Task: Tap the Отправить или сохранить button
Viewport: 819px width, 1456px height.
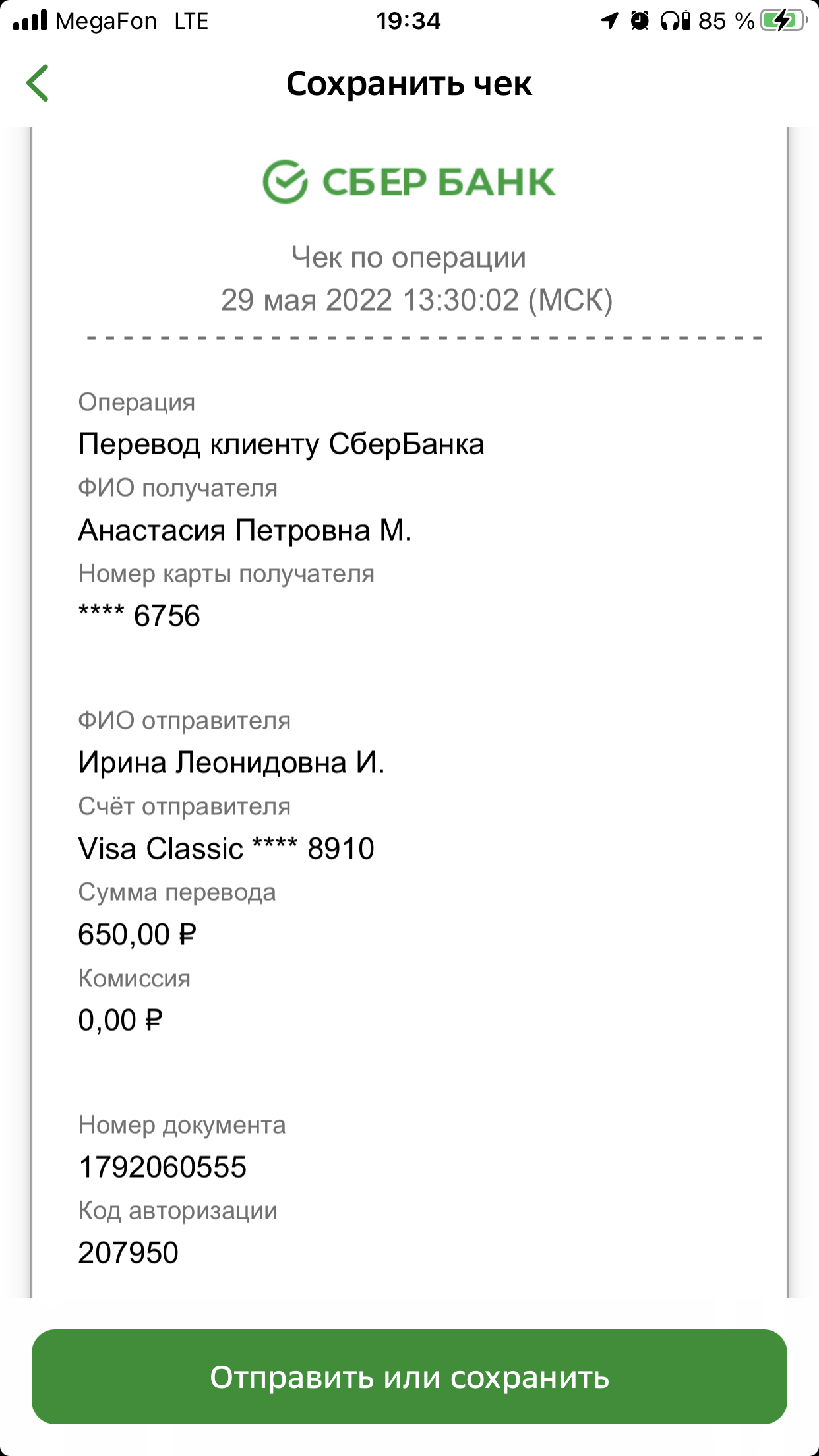Action: (409, 1377)
